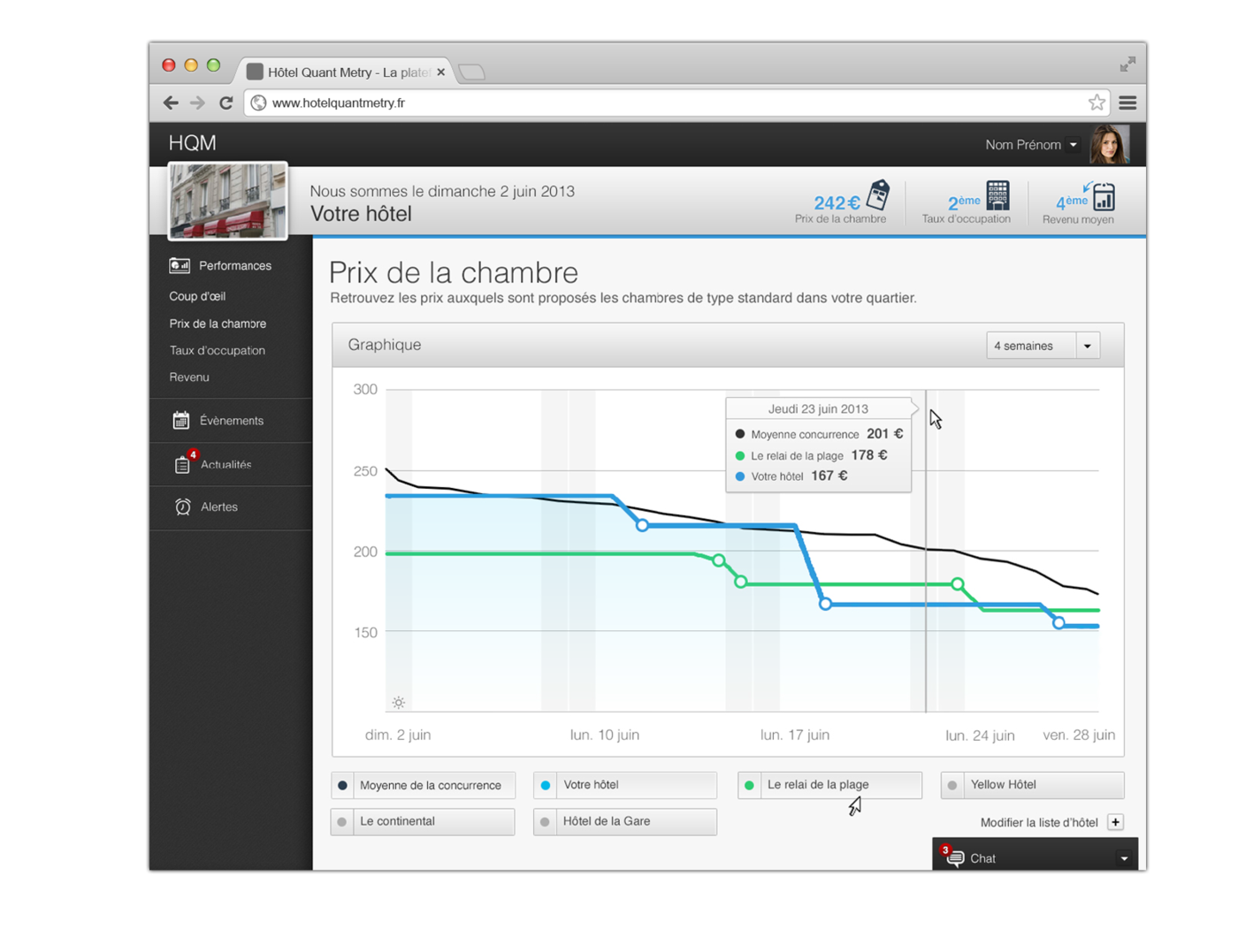This screenshot has height=952, width=1238.
Task: Open Taux d'occupation in sidebar
Action: 218,350
